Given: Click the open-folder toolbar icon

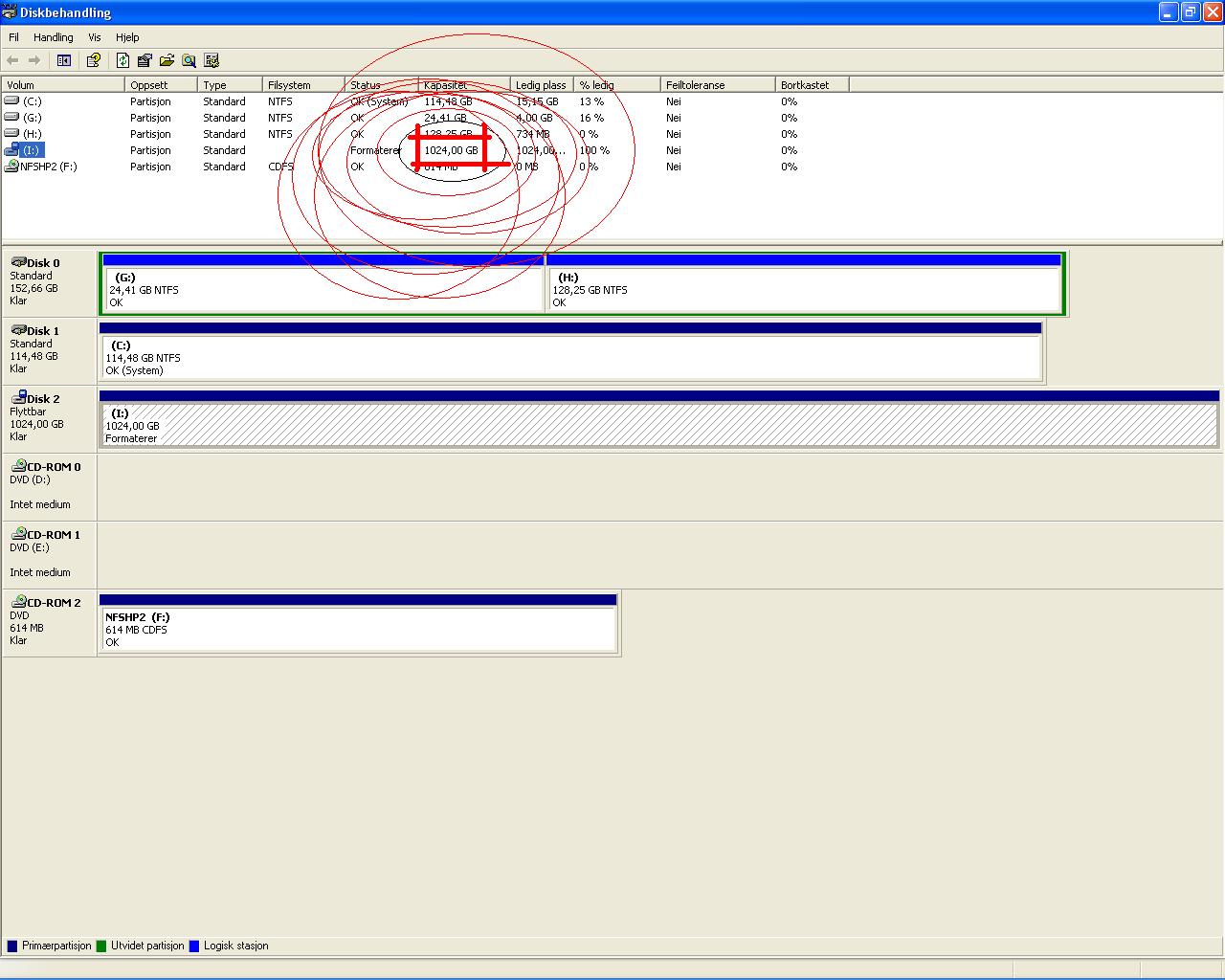Looking at the screenshot, I should [167, 60].
